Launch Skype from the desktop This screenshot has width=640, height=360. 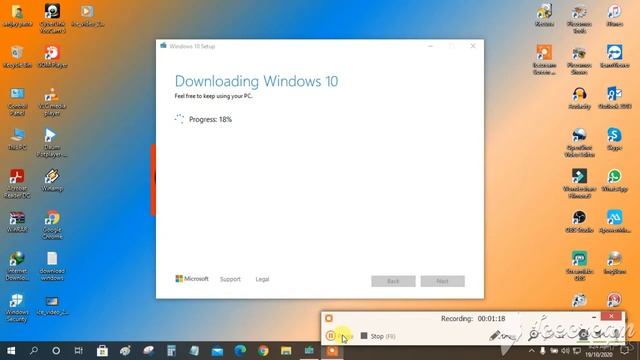614,139
